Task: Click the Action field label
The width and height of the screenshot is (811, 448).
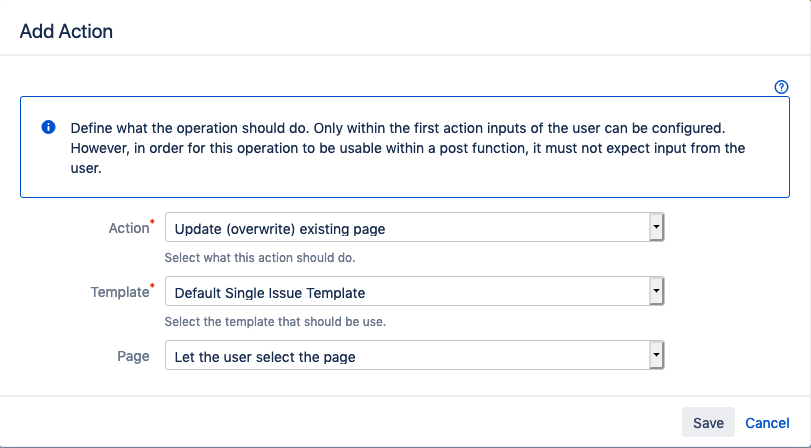Action: [x=127, y=228]
